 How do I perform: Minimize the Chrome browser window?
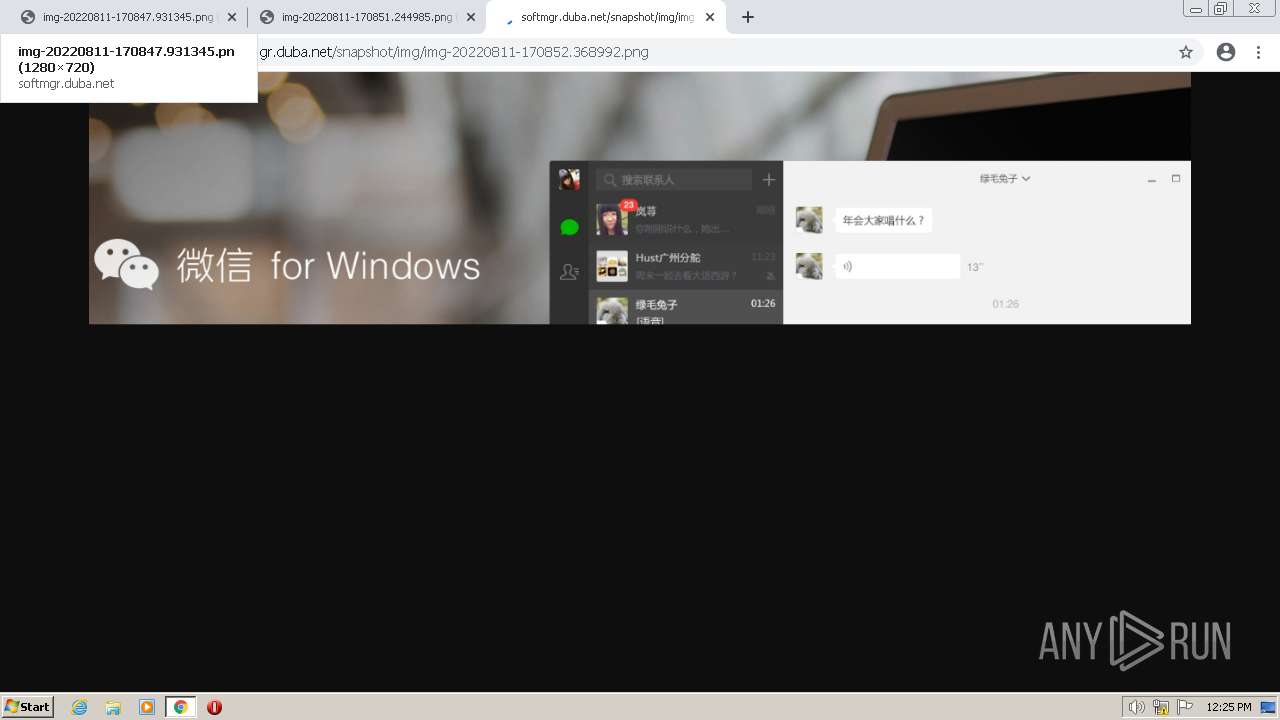click(x=1195, y=8)
